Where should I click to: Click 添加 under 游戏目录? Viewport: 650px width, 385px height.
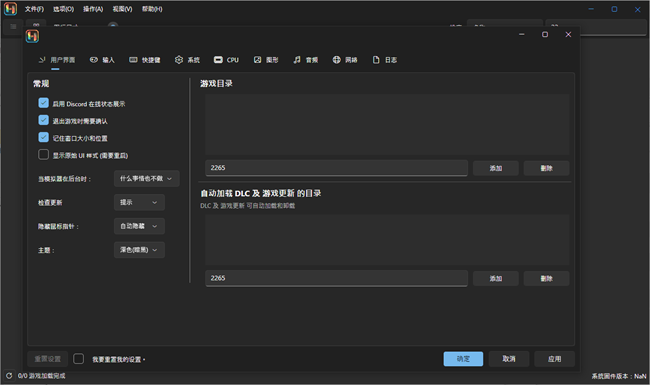496,168
